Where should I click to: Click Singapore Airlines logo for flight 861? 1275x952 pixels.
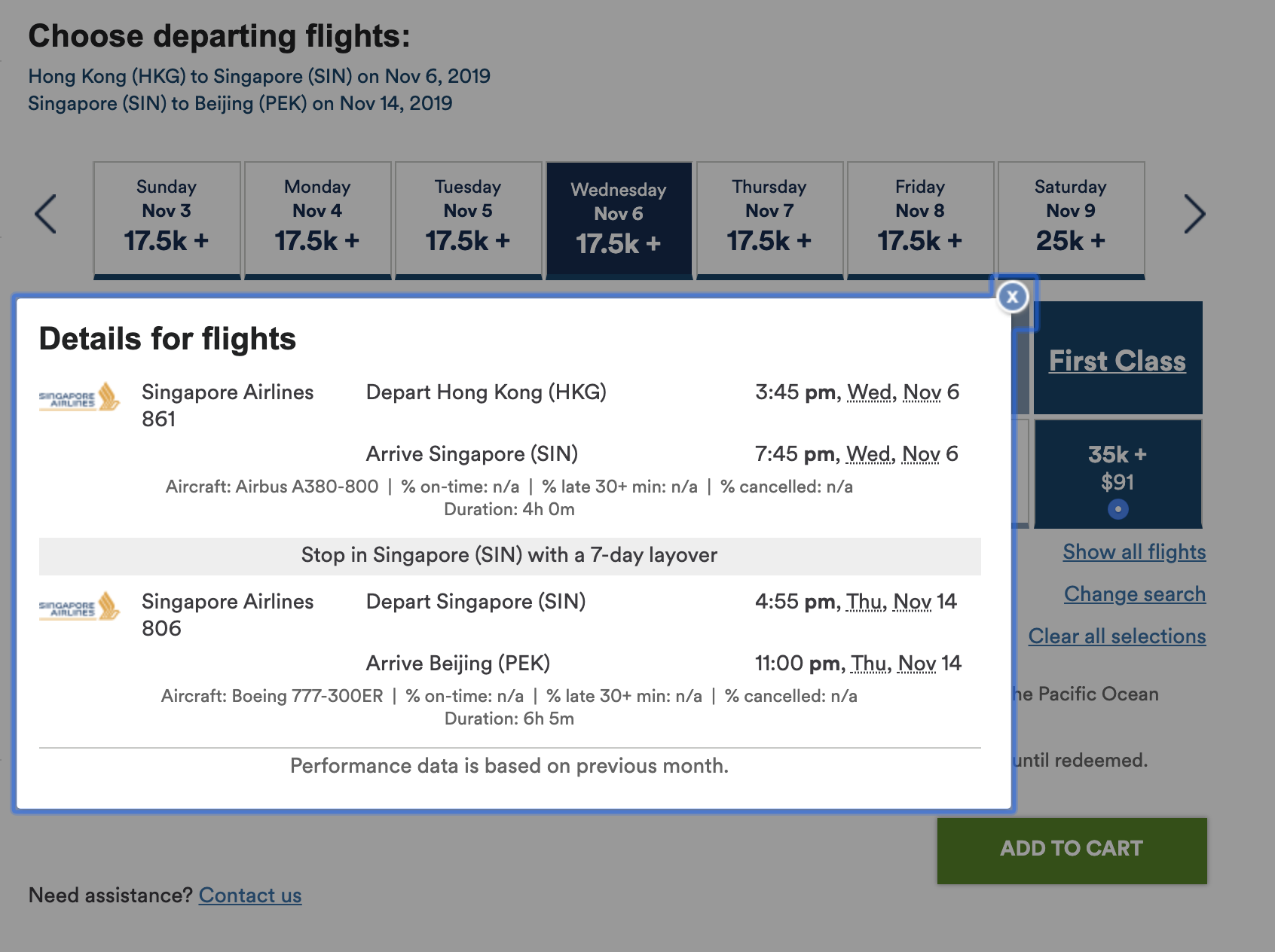[79, 397]
